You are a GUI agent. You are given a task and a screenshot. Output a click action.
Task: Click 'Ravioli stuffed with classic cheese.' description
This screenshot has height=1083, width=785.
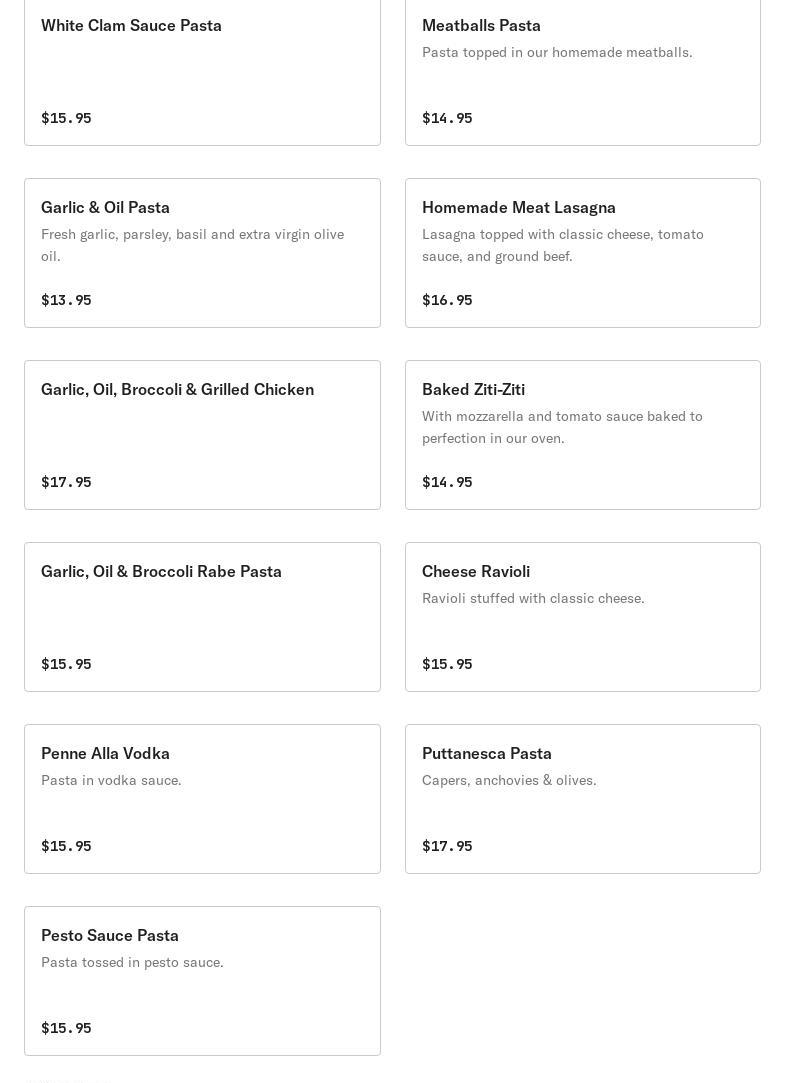(533, 598)
